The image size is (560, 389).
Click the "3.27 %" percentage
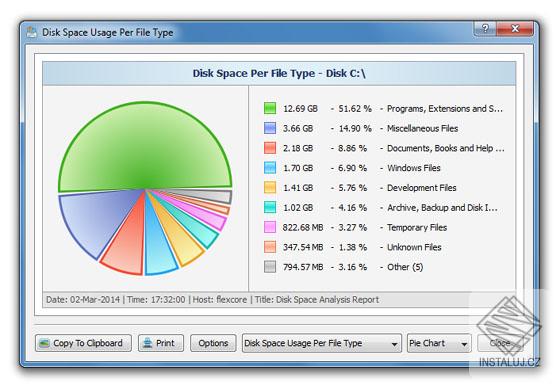tap(352, 227)
